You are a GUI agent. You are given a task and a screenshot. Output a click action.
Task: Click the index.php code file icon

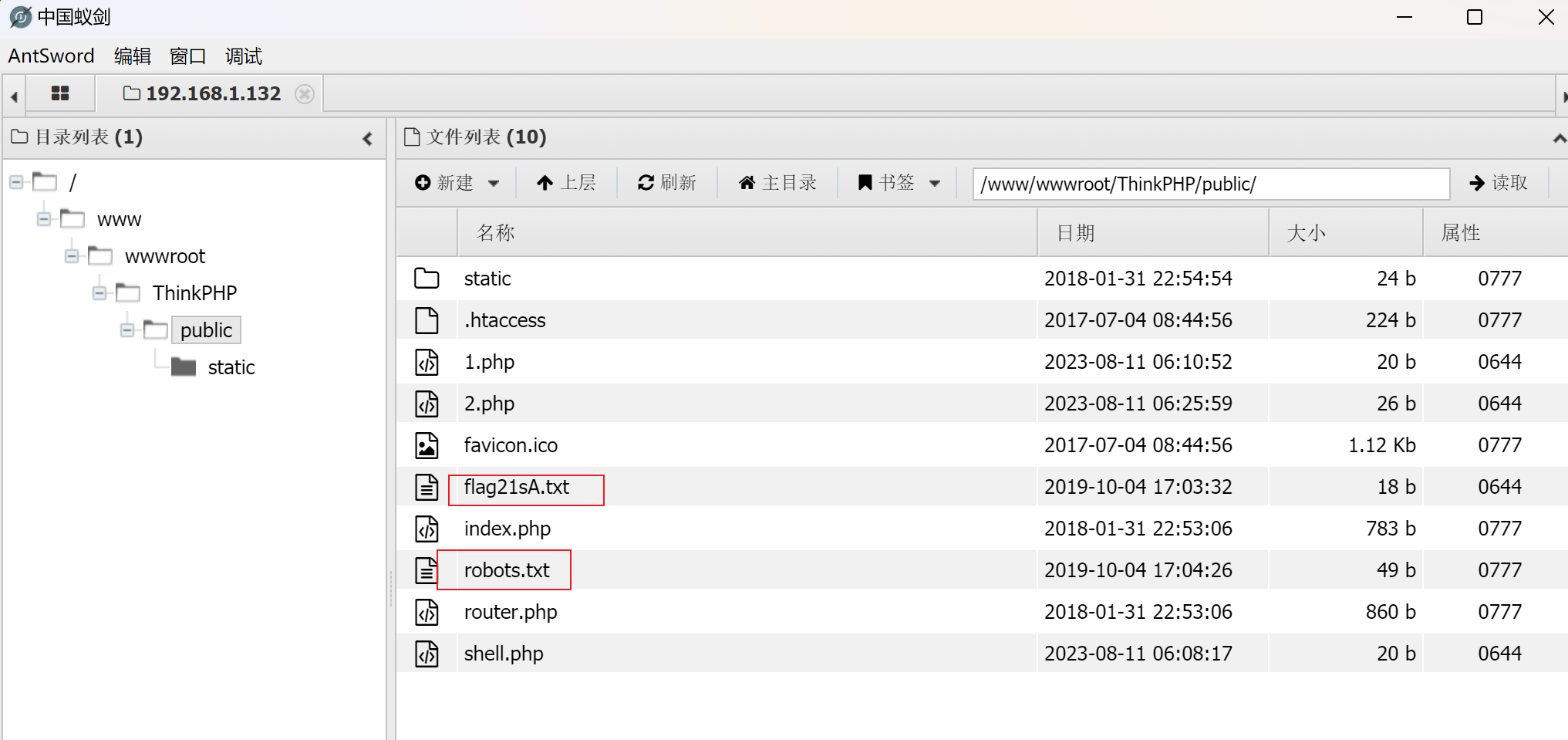(427, 529)
